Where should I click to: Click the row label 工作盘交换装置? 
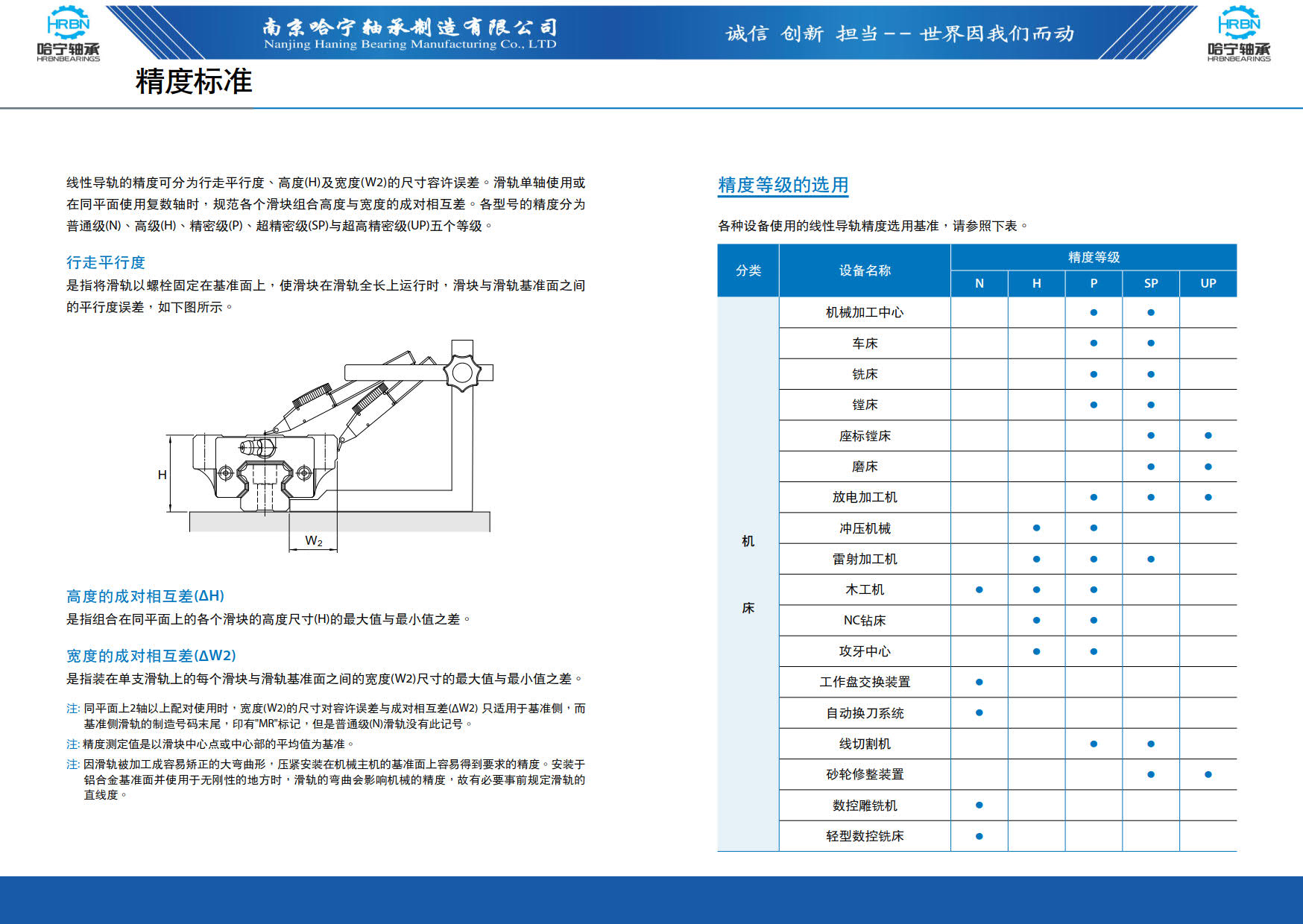pos(865,682)
